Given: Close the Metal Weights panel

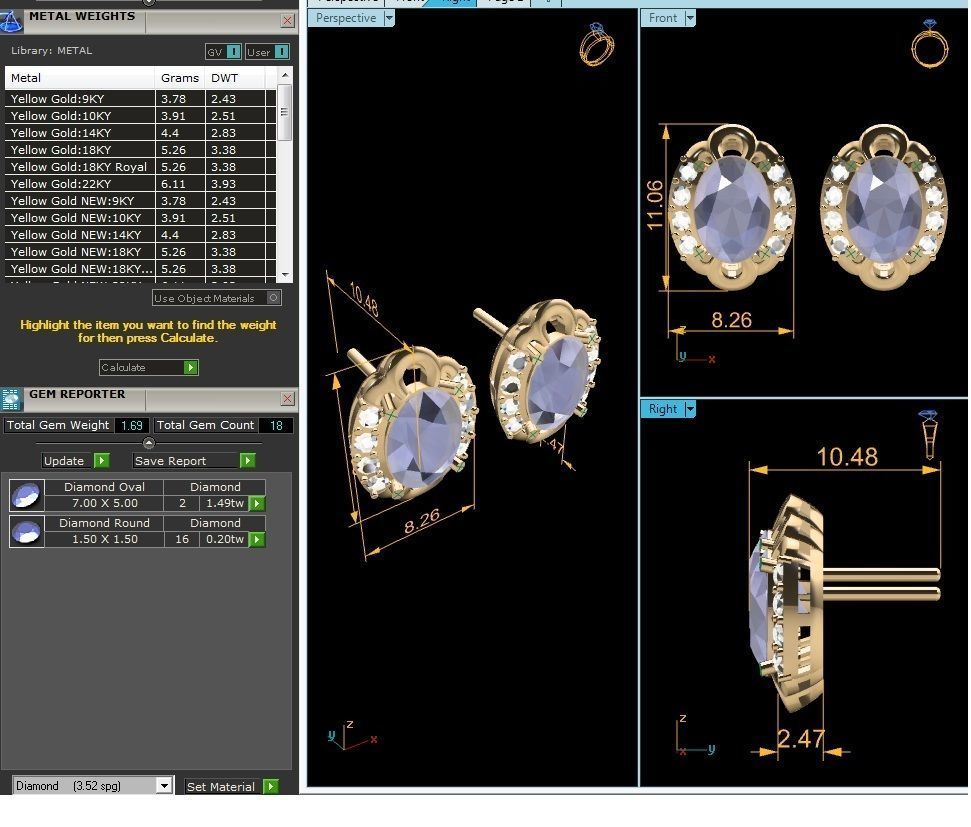Looking at the screenshot, I should coord(287,20).
